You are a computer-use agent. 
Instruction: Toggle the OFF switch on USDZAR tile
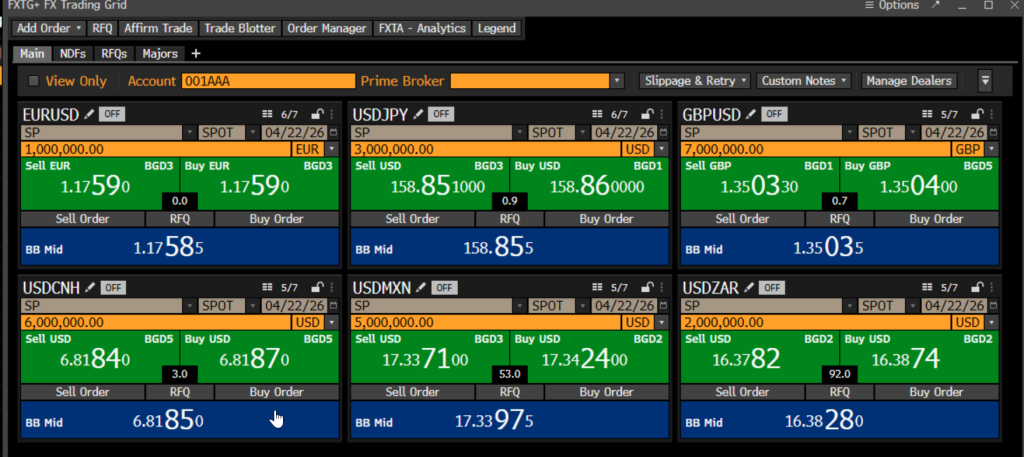point(772,288)
